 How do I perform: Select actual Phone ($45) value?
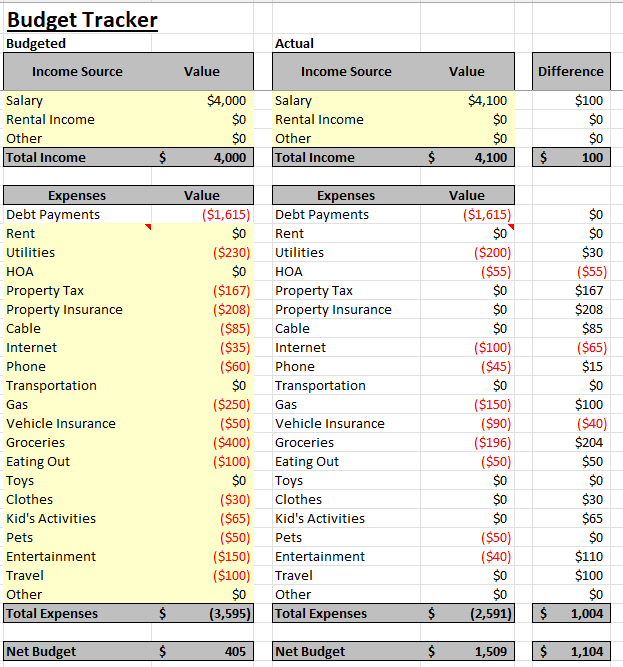click(496, 367)
